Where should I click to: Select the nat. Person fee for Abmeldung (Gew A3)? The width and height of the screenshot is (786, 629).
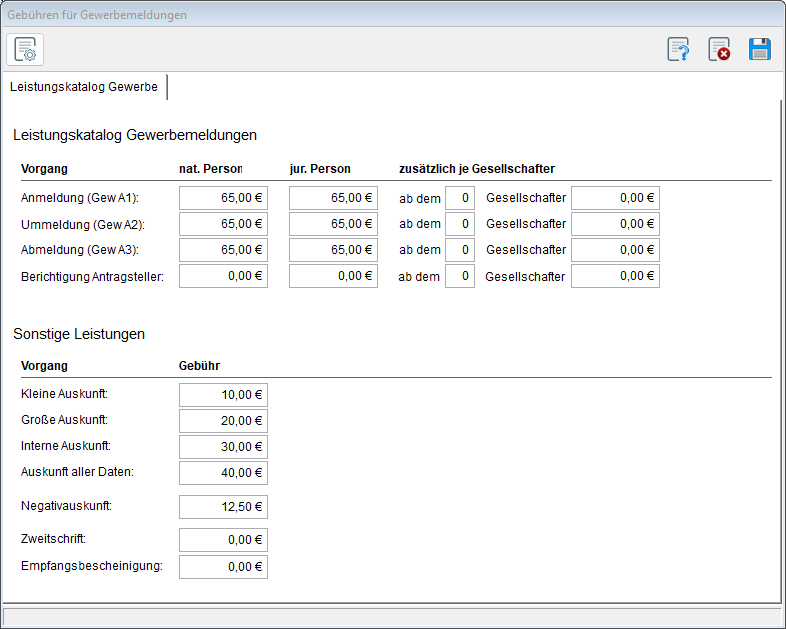pyautogui.click(x=223, y=250)
